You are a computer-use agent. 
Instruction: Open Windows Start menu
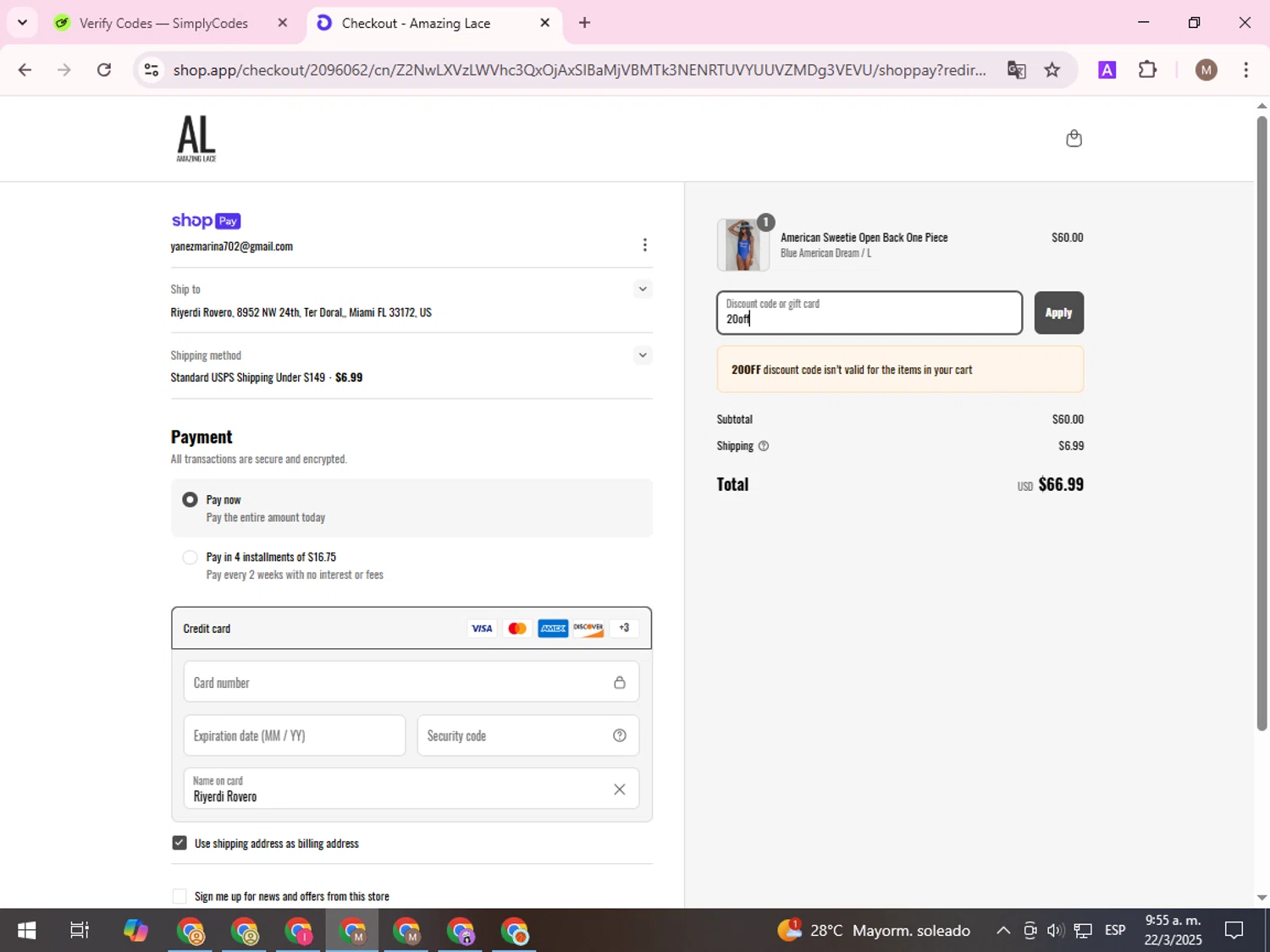tap(26, 931)
